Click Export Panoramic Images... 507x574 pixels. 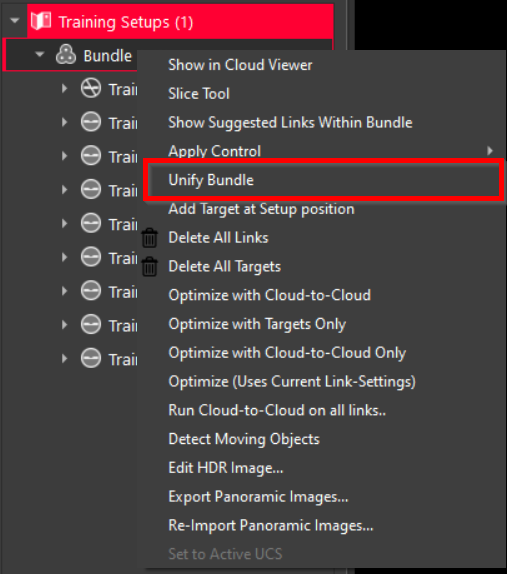[x=258, y=497]
